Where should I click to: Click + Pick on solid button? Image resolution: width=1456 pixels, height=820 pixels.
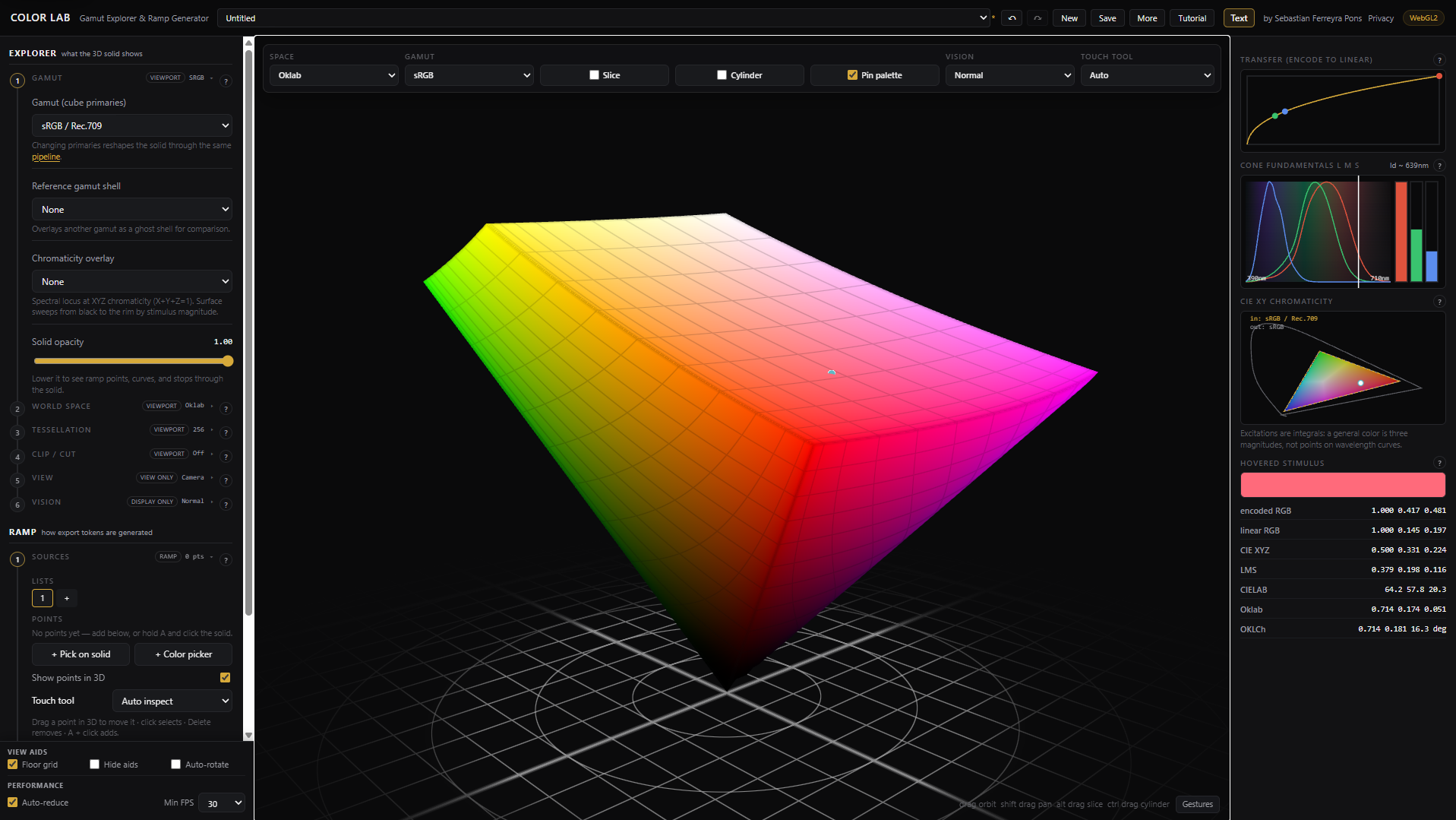tap(81, 654)
